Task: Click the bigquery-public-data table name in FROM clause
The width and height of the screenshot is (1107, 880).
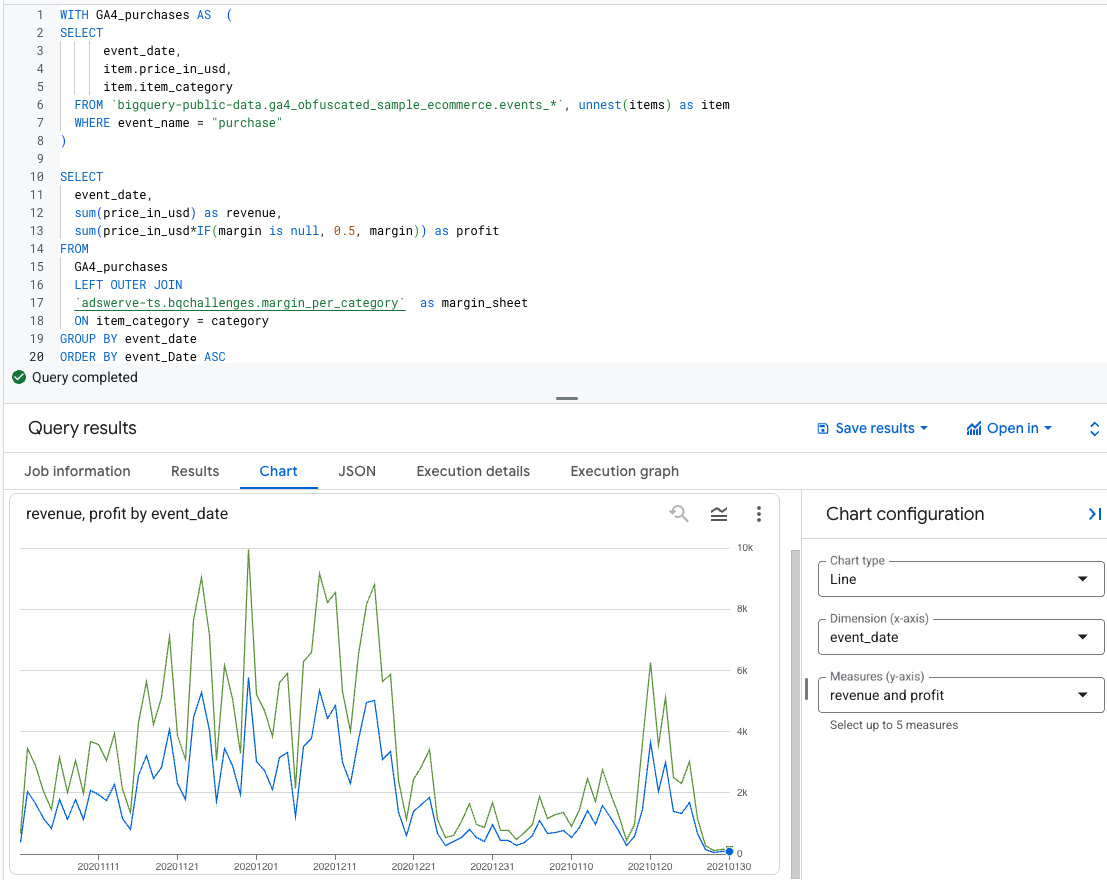Action: 338,105
